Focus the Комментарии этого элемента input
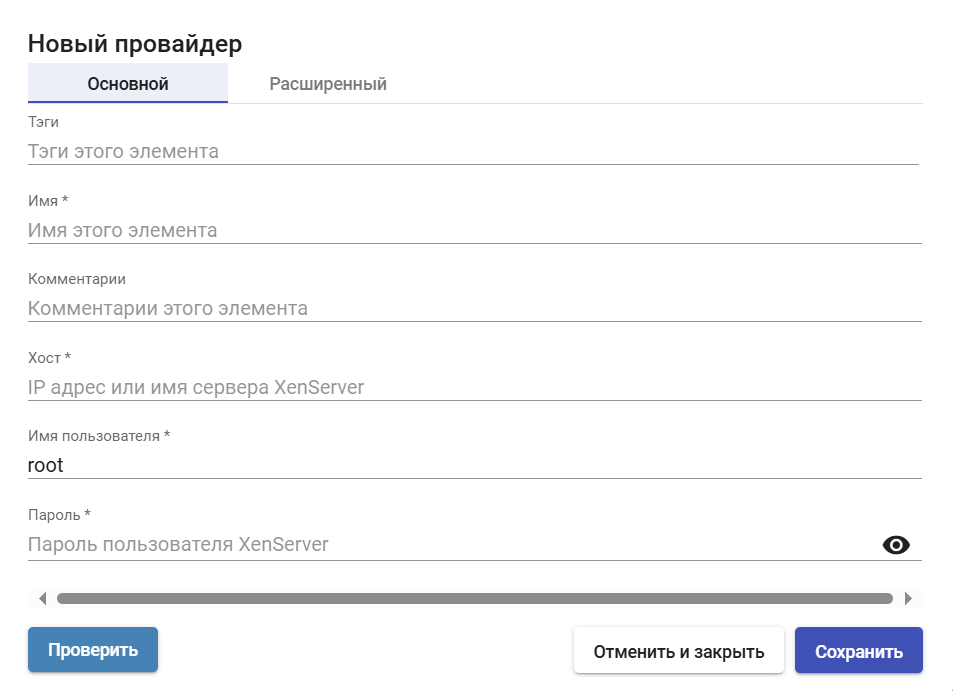This screenshot has width=953, height=691. click(474, 309)
